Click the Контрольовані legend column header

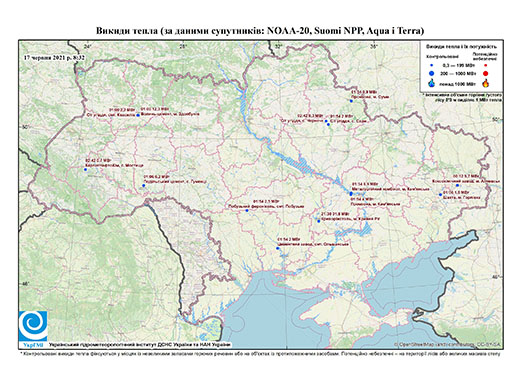click(443, 57)
